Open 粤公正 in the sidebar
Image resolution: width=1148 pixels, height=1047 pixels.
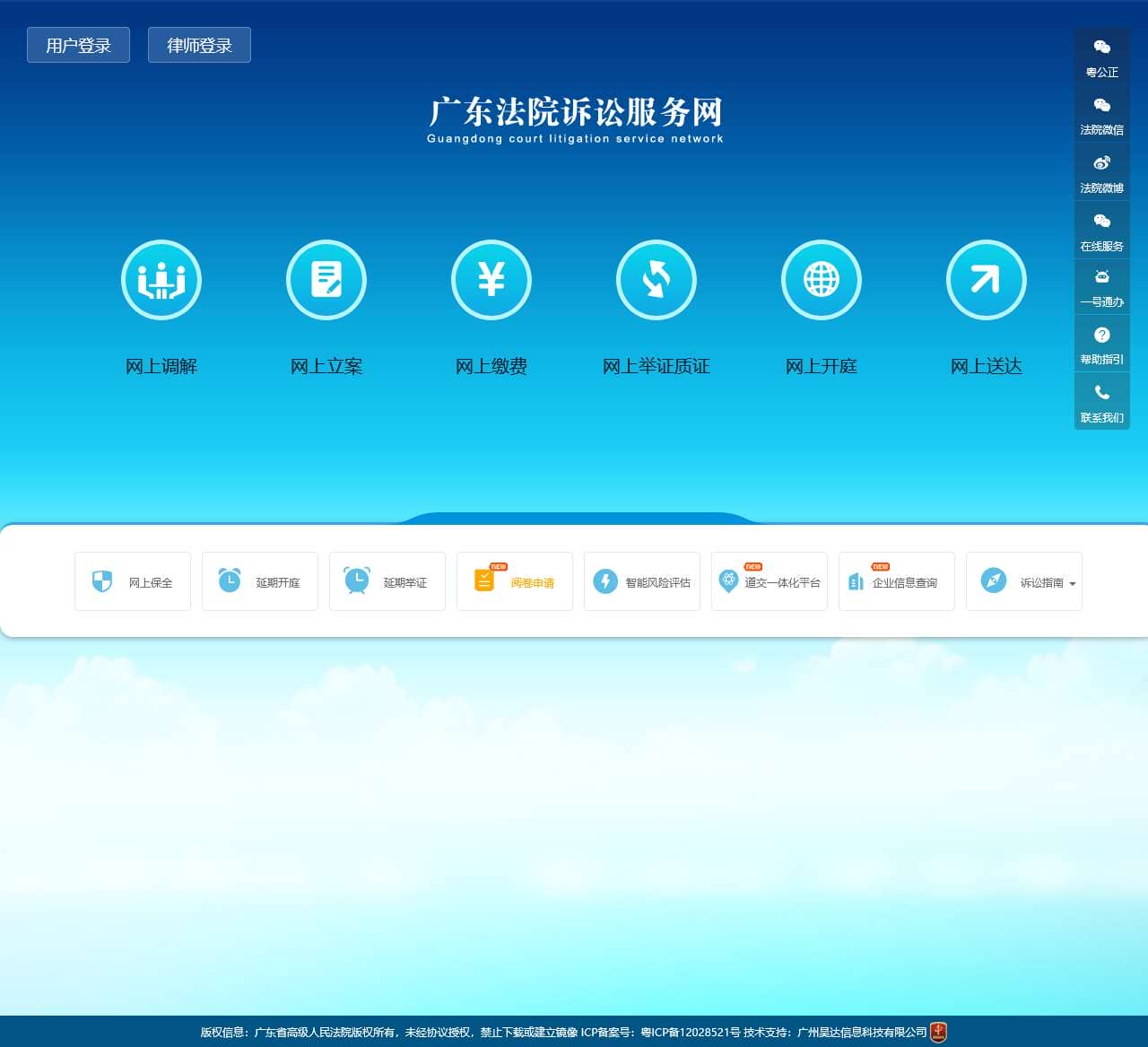pos(1101,57)
